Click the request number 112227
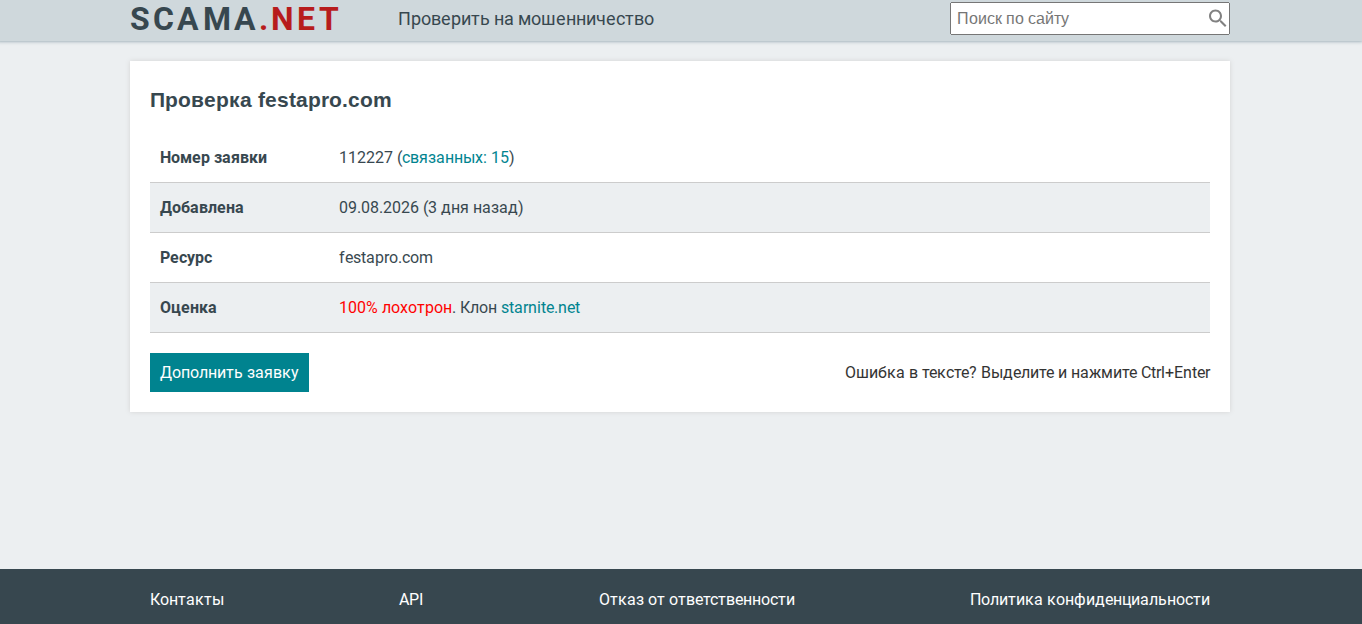The width and height of the screenshot is (1362, 624). [x=366, y=157]
